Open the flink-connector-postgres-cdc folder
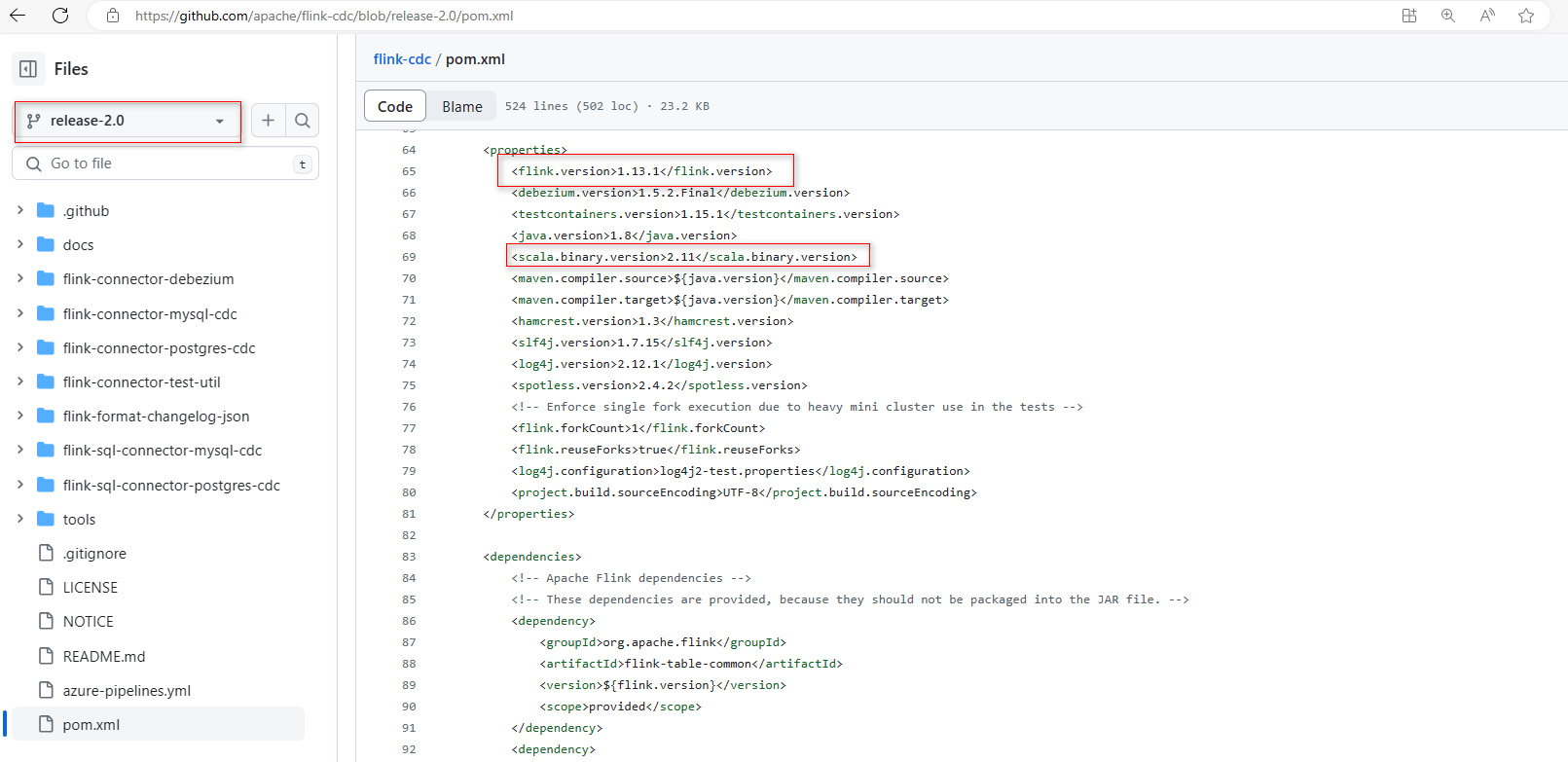 pyautogui.click(x=159, y=348)
